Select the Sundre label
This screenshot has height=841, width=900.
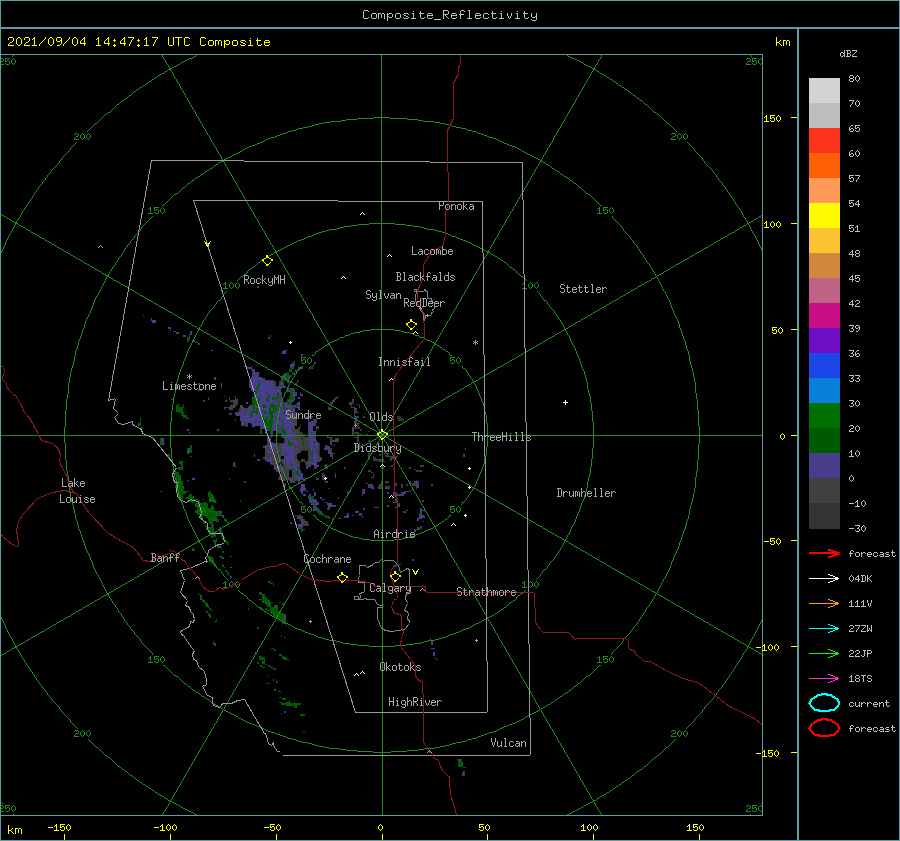[303, 415]
